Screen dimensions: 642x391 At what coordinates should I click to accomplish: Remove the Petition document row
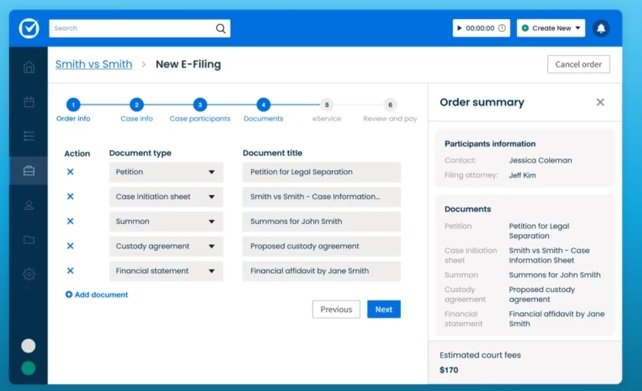tap(70, 172)
